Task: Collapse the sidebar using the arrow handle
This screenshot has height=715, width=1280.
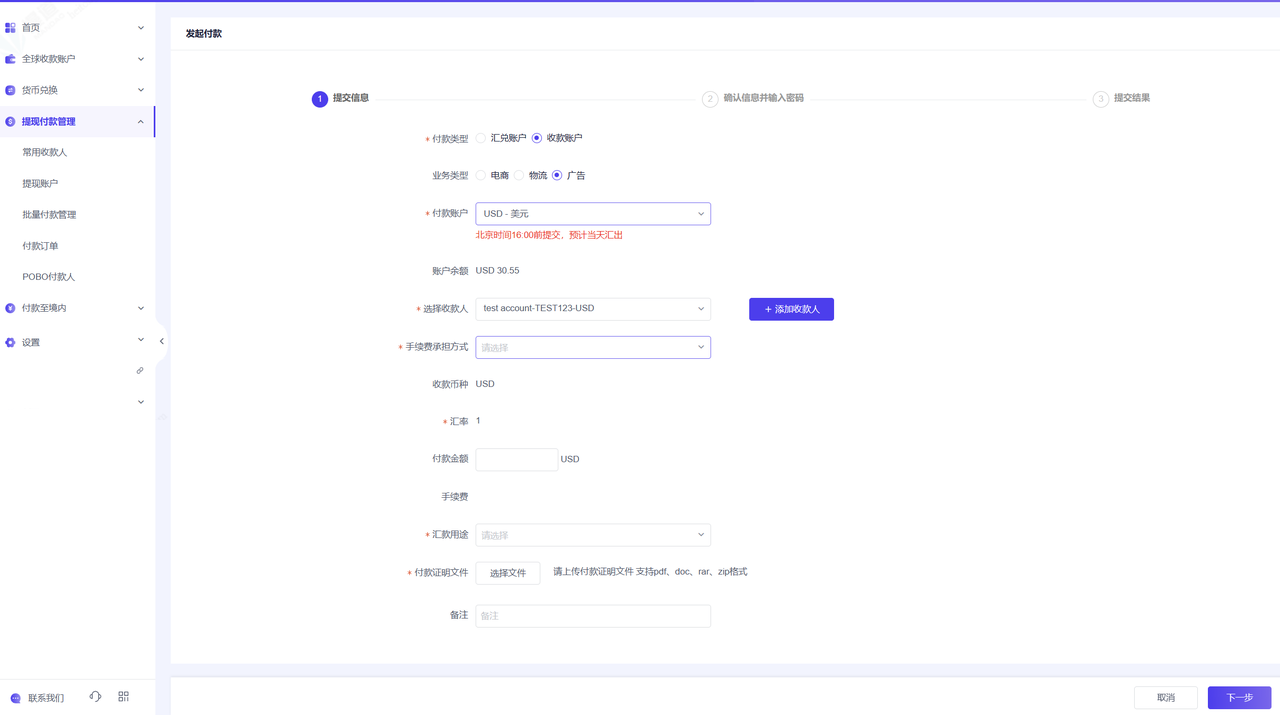Action: (162, 341)
